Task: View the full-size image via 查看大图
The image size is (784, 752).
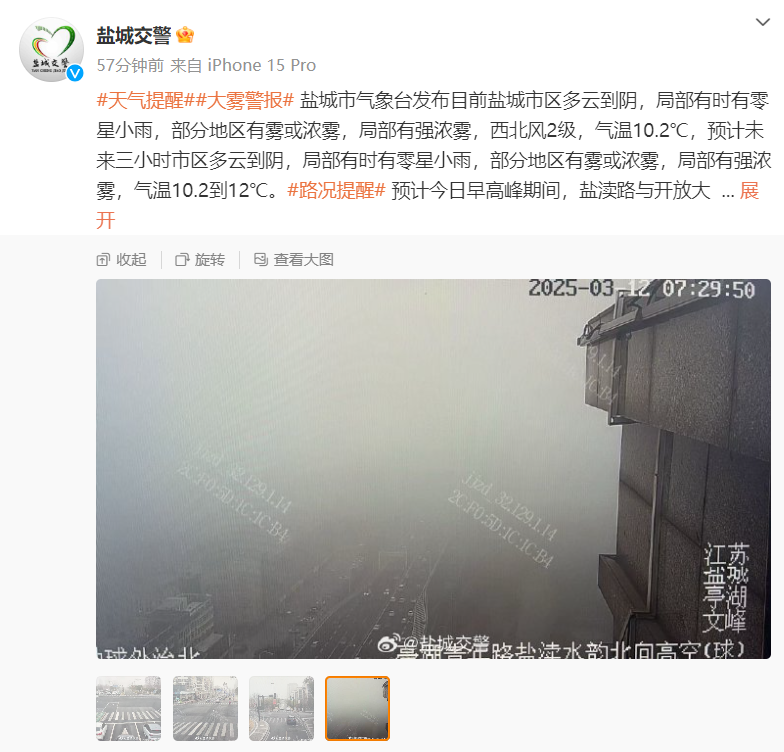Action: (x=294, y=260)
